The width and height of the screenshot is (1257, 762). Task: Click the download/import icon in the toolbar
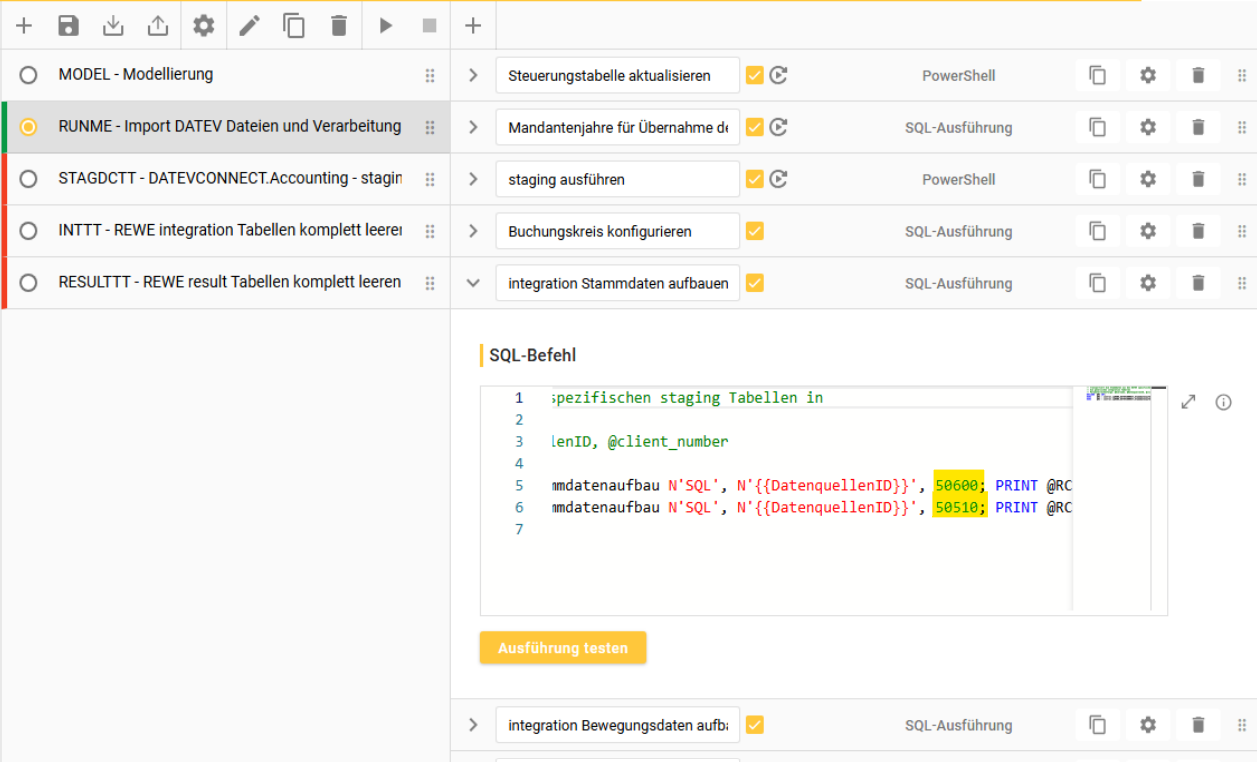[113, 26]
